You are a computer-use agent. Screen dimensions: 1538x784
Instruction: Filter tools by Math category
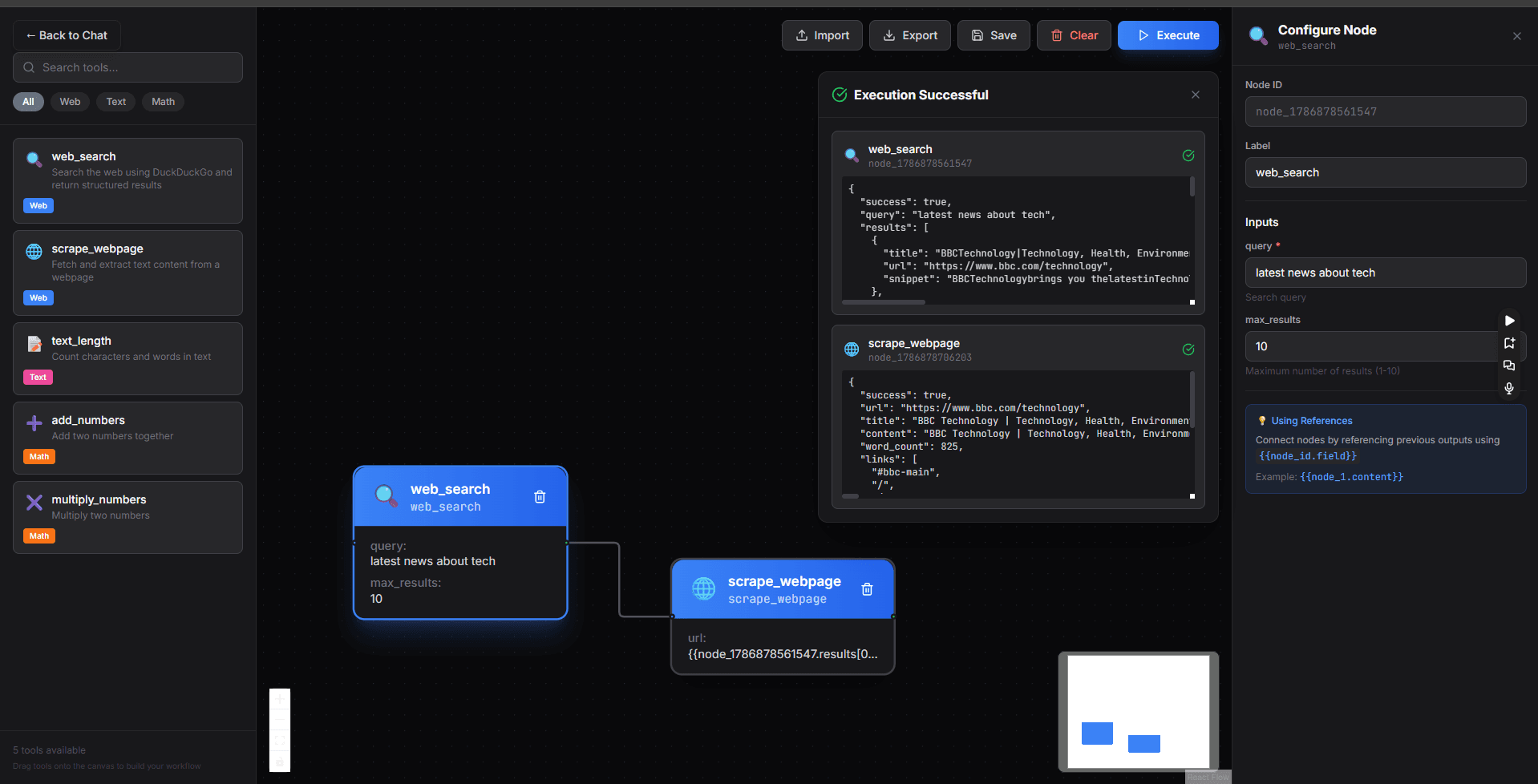tap(163, 102)
